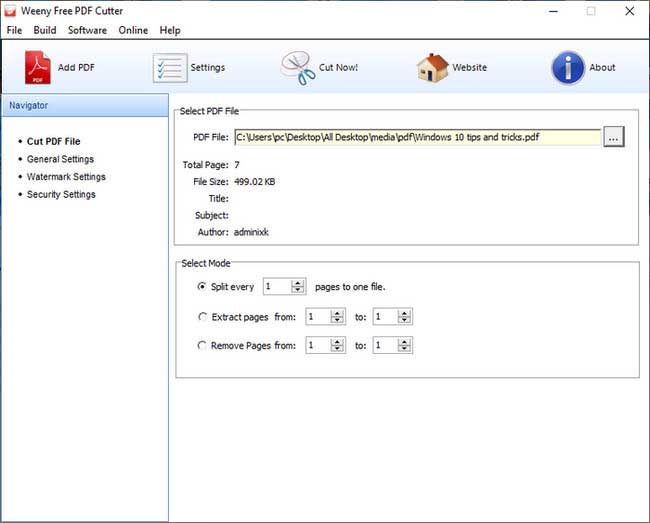650x523 pixels.
Task: Increase Remove Pages to value
Action: coord(404,342)
